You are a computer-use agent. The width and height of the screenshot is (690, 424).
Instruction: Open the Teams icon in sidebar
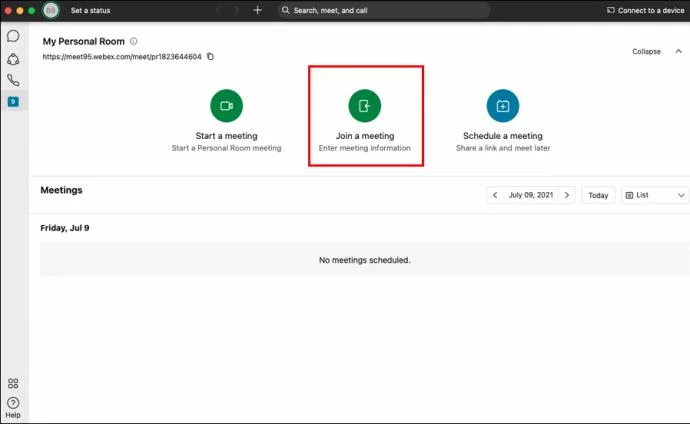point(13,58)
